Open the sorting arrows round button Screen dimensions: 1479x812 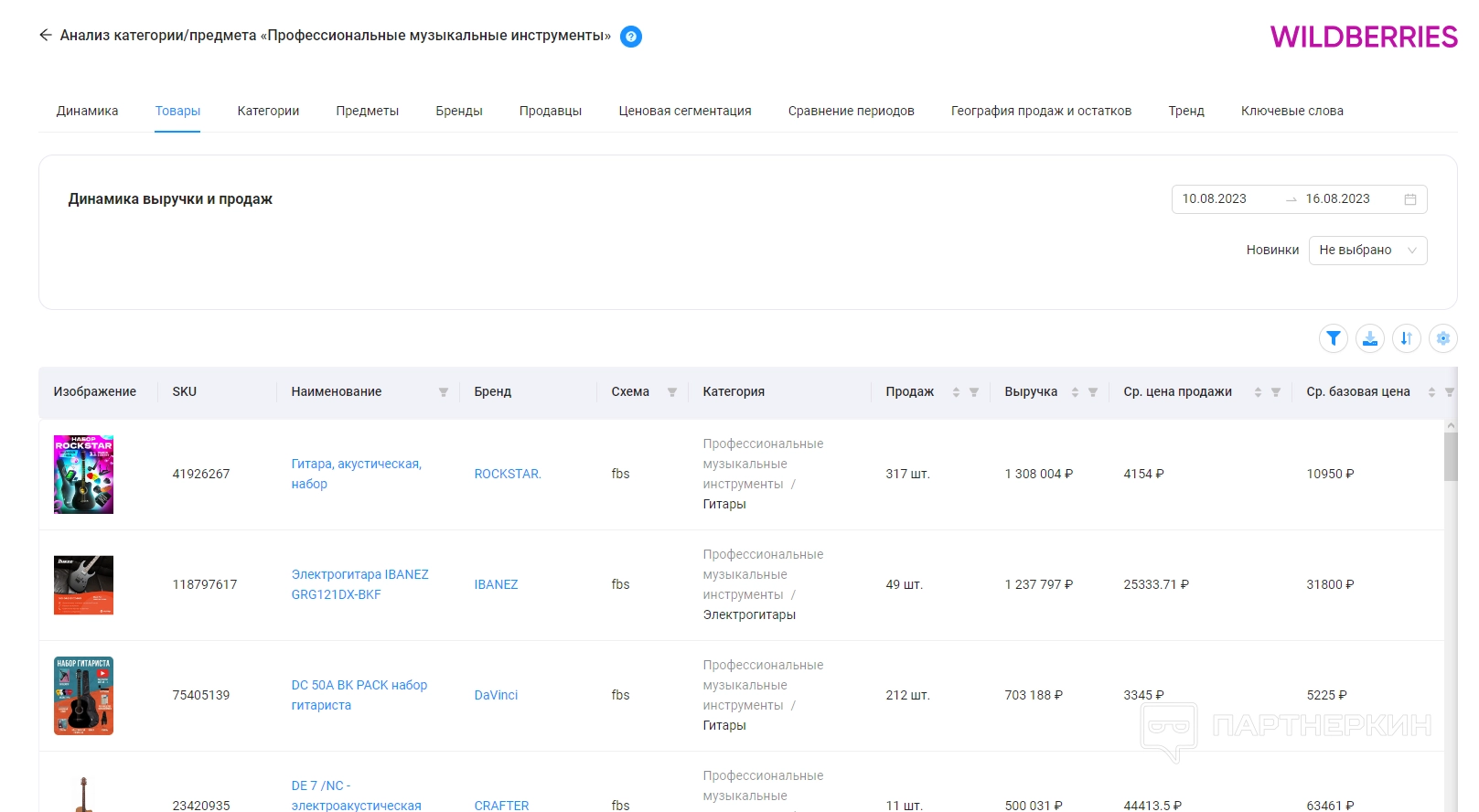[x=1406, y=338]
